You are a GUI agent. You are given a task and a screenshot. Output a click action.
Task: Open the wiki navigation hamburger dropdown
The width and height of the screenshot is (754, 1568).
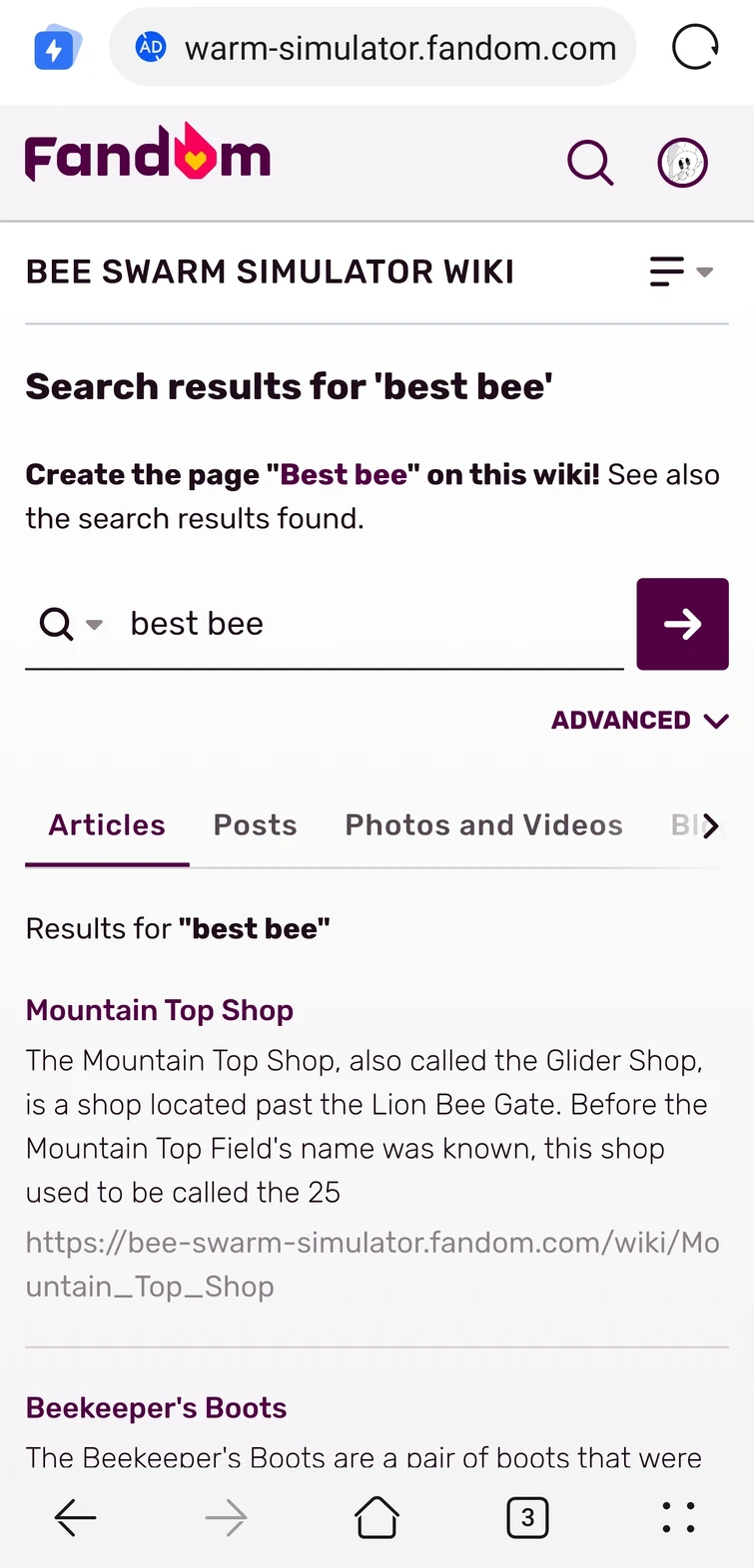[x=680, y=271]
